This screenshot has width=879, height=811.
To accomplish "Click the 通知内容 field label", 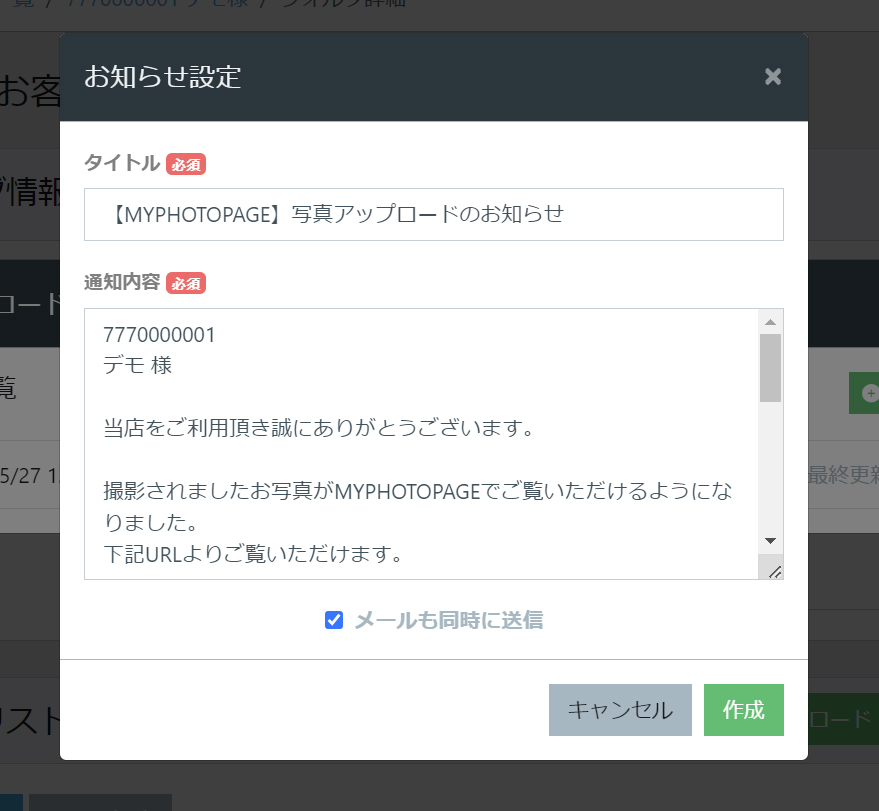I will click(x=122, y=283).
